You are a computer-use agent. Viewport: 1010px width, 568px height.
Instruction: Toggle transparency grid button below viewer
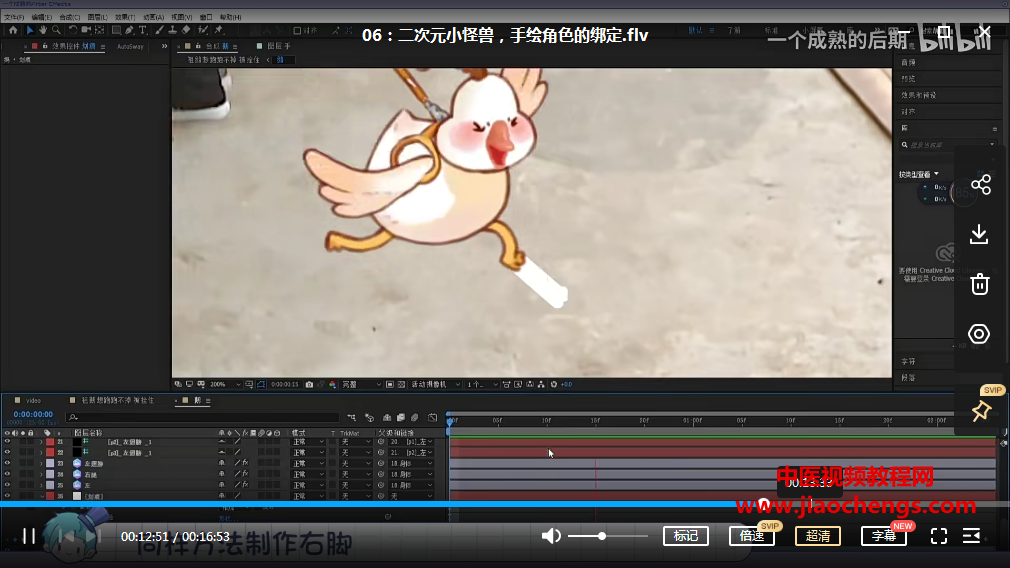(401, 384)
